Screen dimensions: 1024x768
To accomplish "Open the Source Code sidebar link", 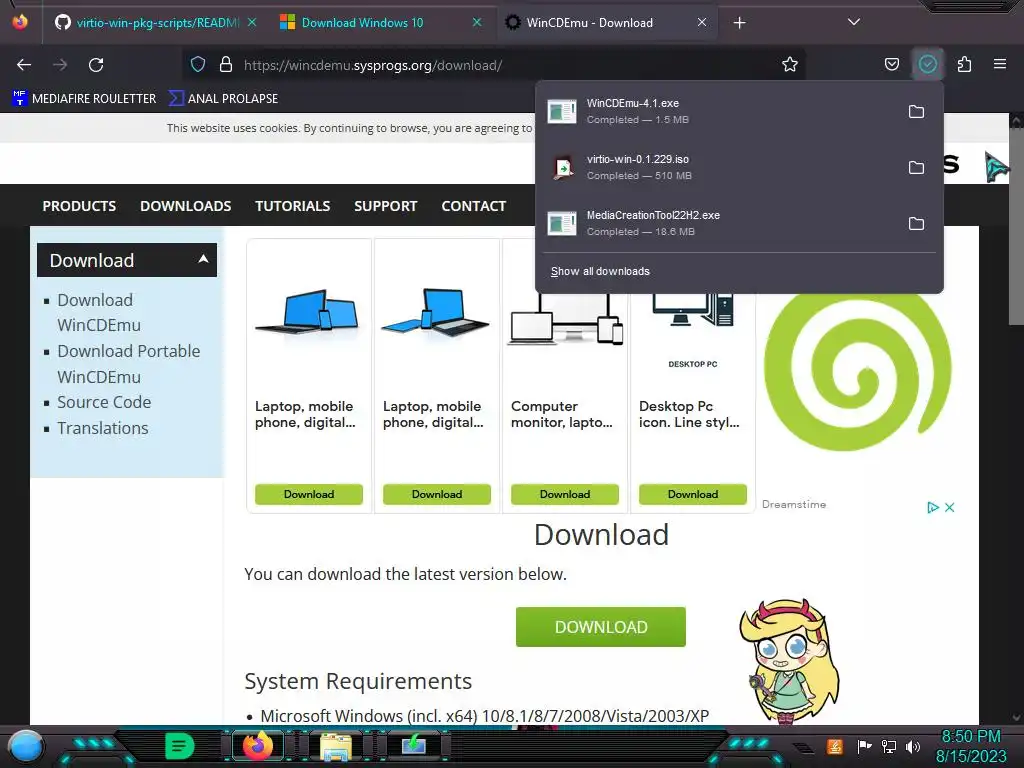I will [x=104, y=402].
